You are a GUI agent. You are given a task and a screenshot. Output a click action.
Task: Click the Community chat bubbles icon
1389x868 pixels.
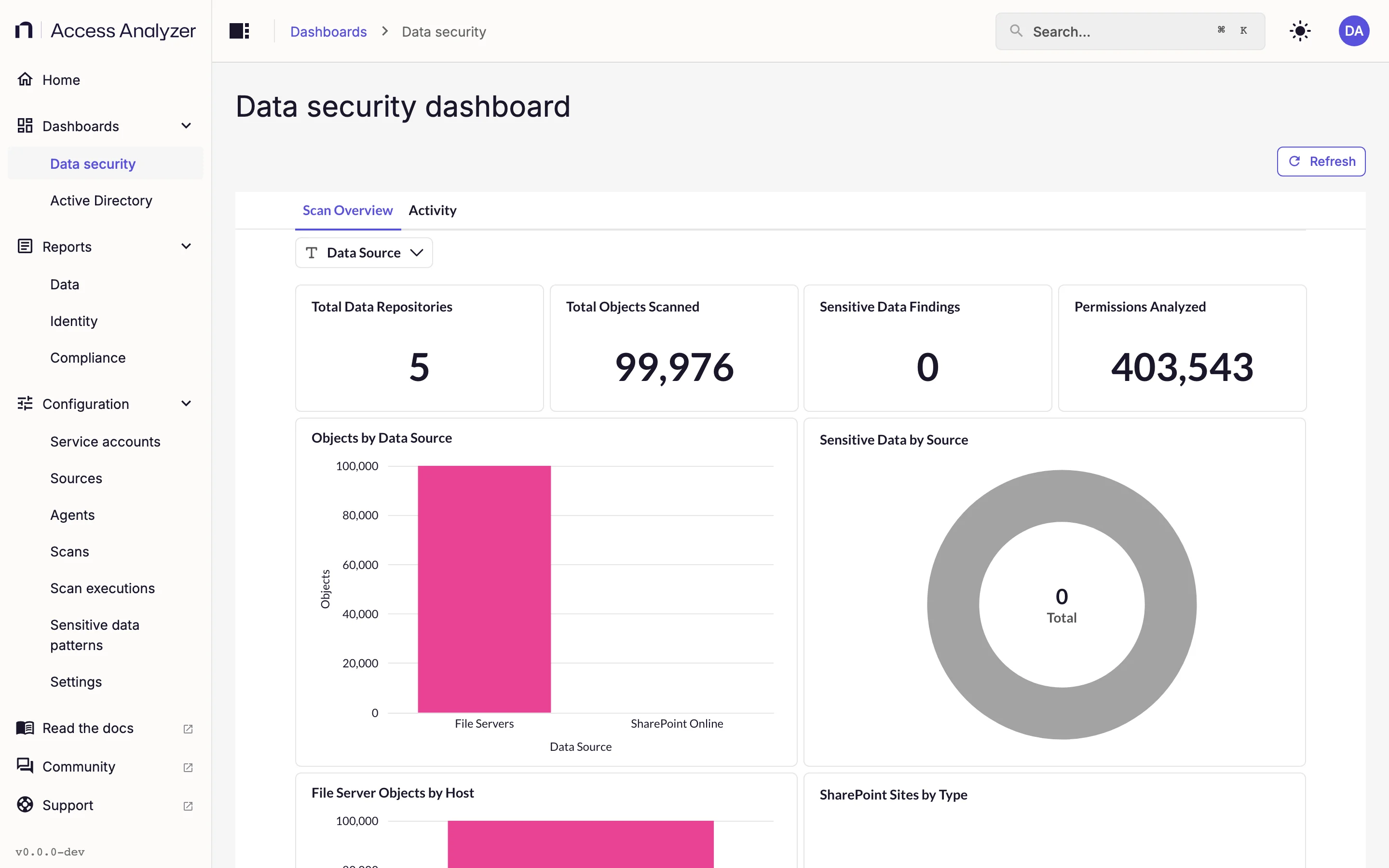coord(25,766)
